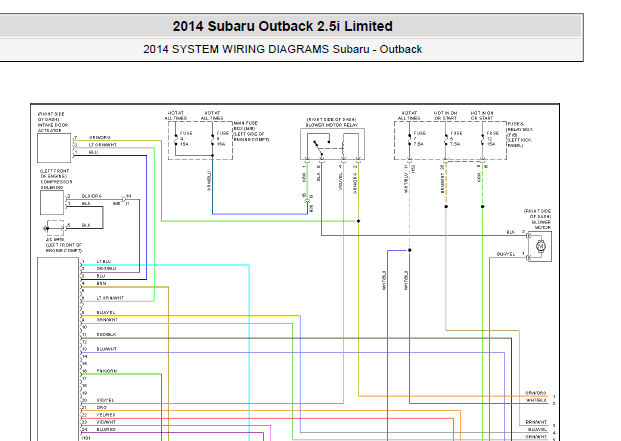
Task: Click unused pin number 12 on module
Action: pos(84,342)
